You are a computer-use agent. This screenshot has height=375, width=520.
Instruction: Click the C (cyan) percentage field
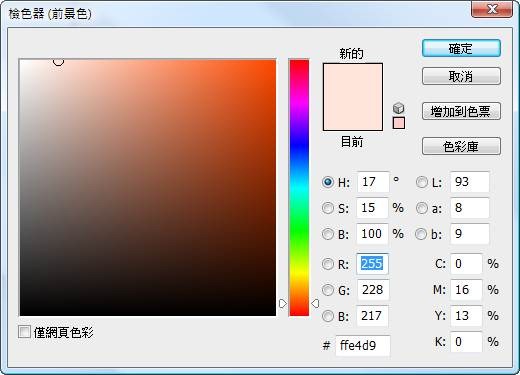click(x=466, y=264)
